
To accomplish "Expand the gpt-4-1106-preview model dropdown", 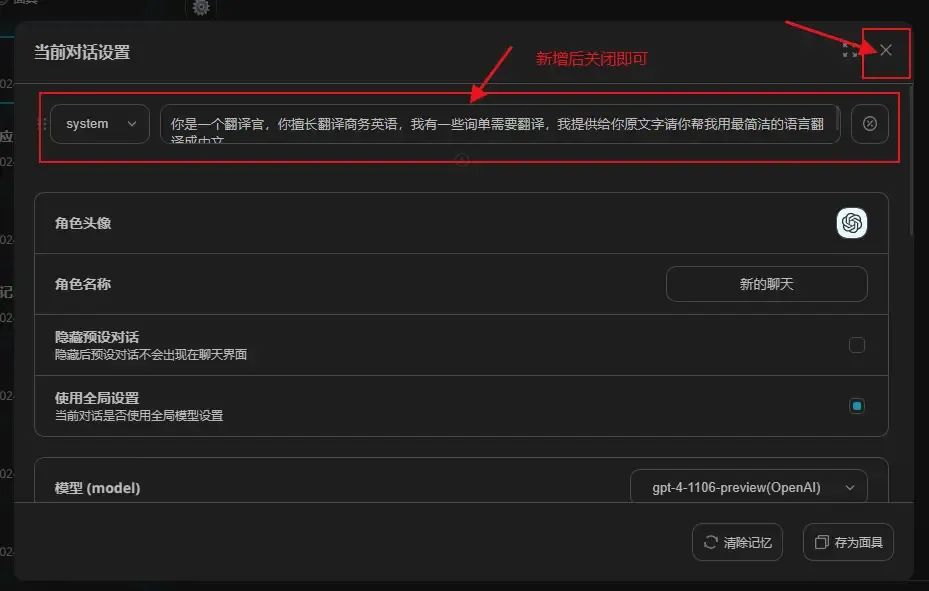I will (x=748, y=488).
